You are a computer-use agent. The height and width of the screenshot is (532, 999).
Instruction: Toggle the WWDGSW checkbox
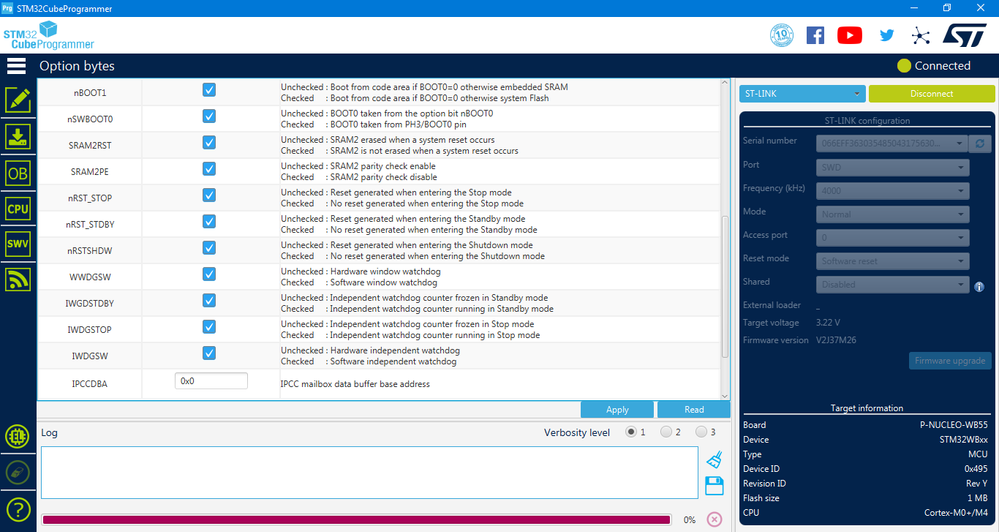tap(209, 274)
